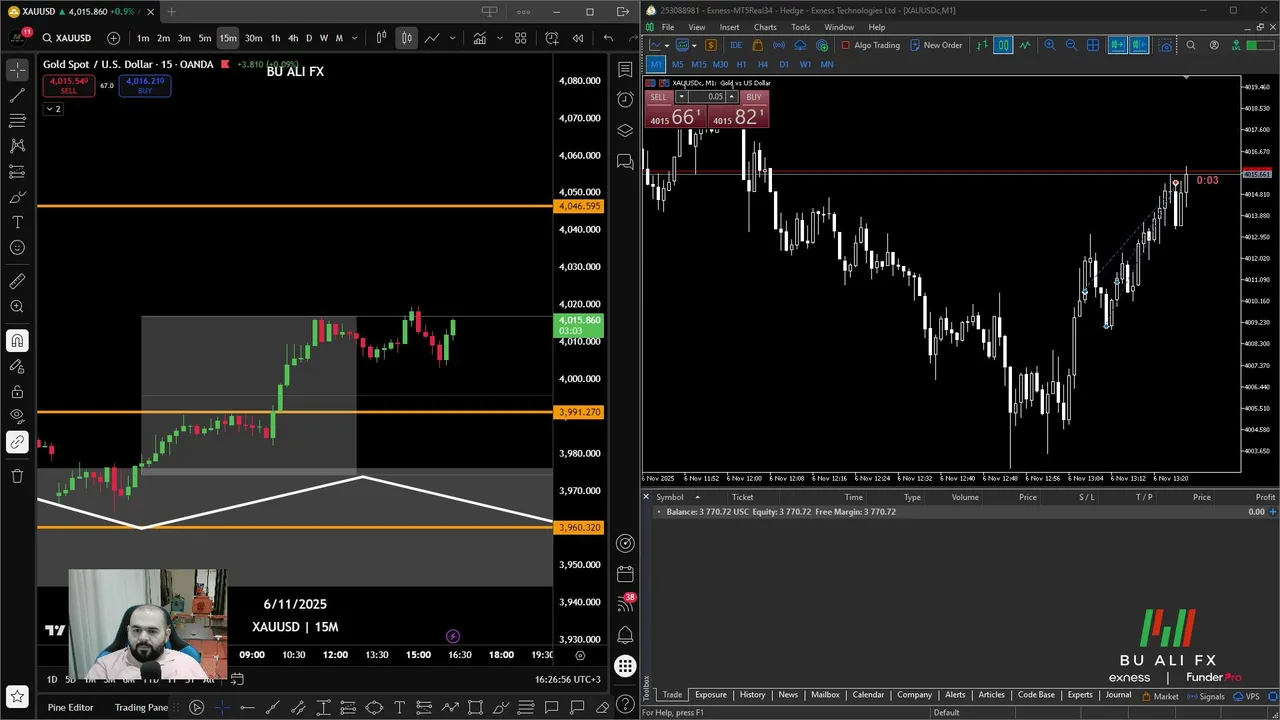Open the History tab in MT5 Toolbox

coord(752,695)
